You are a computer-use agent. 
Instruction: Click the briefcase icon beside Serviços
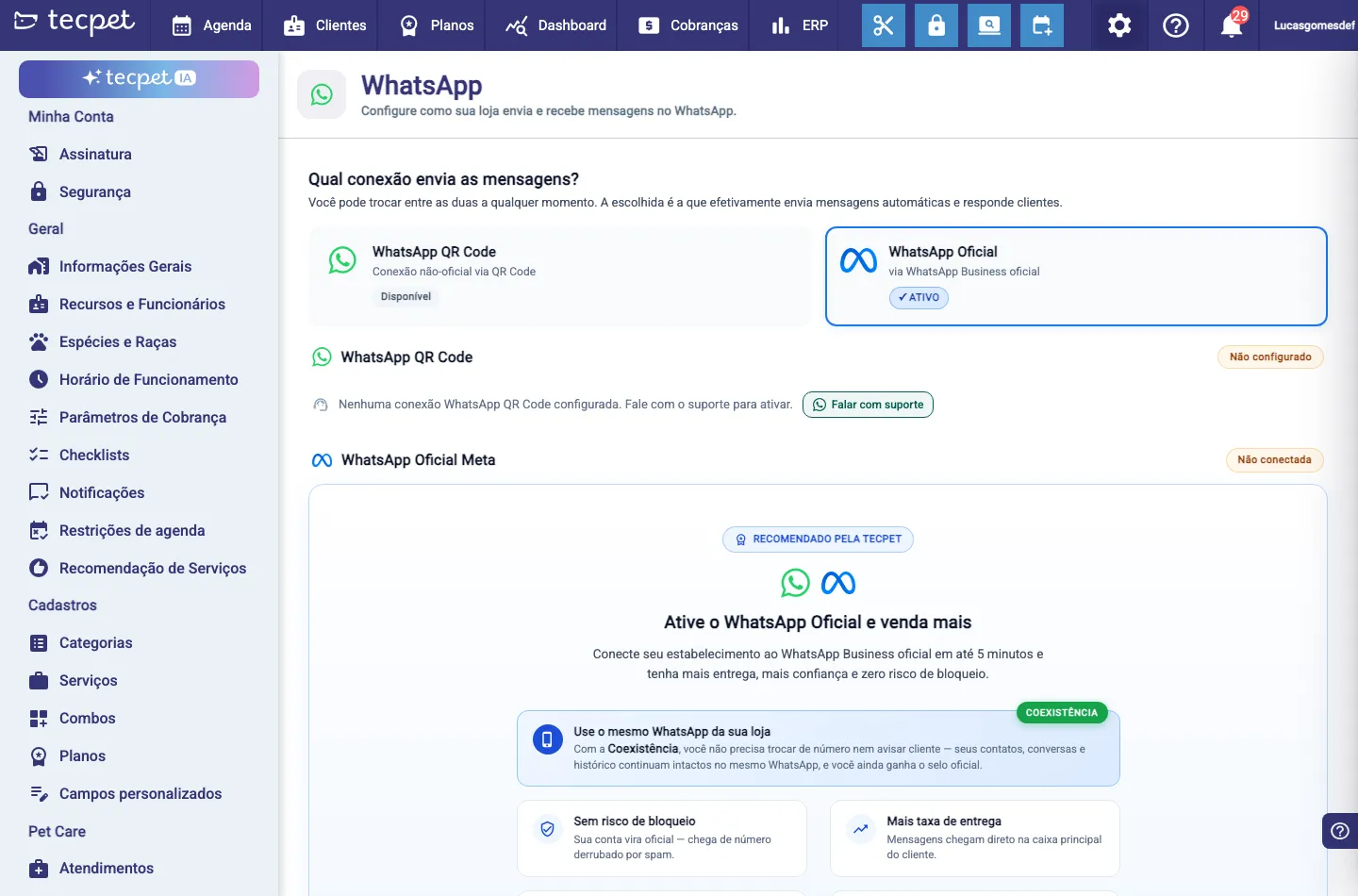tap(39, 681)
